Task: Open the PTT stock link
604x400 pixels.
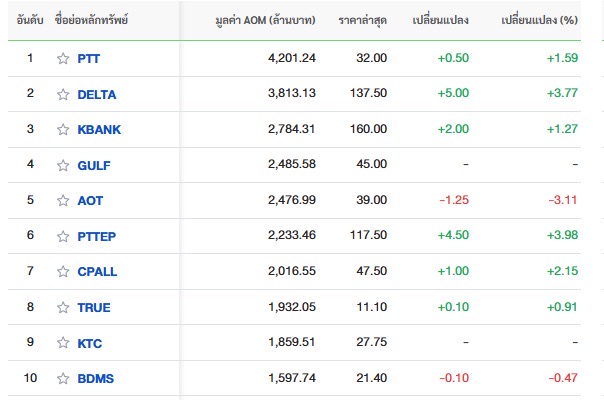Action: (x=89, y=59)
